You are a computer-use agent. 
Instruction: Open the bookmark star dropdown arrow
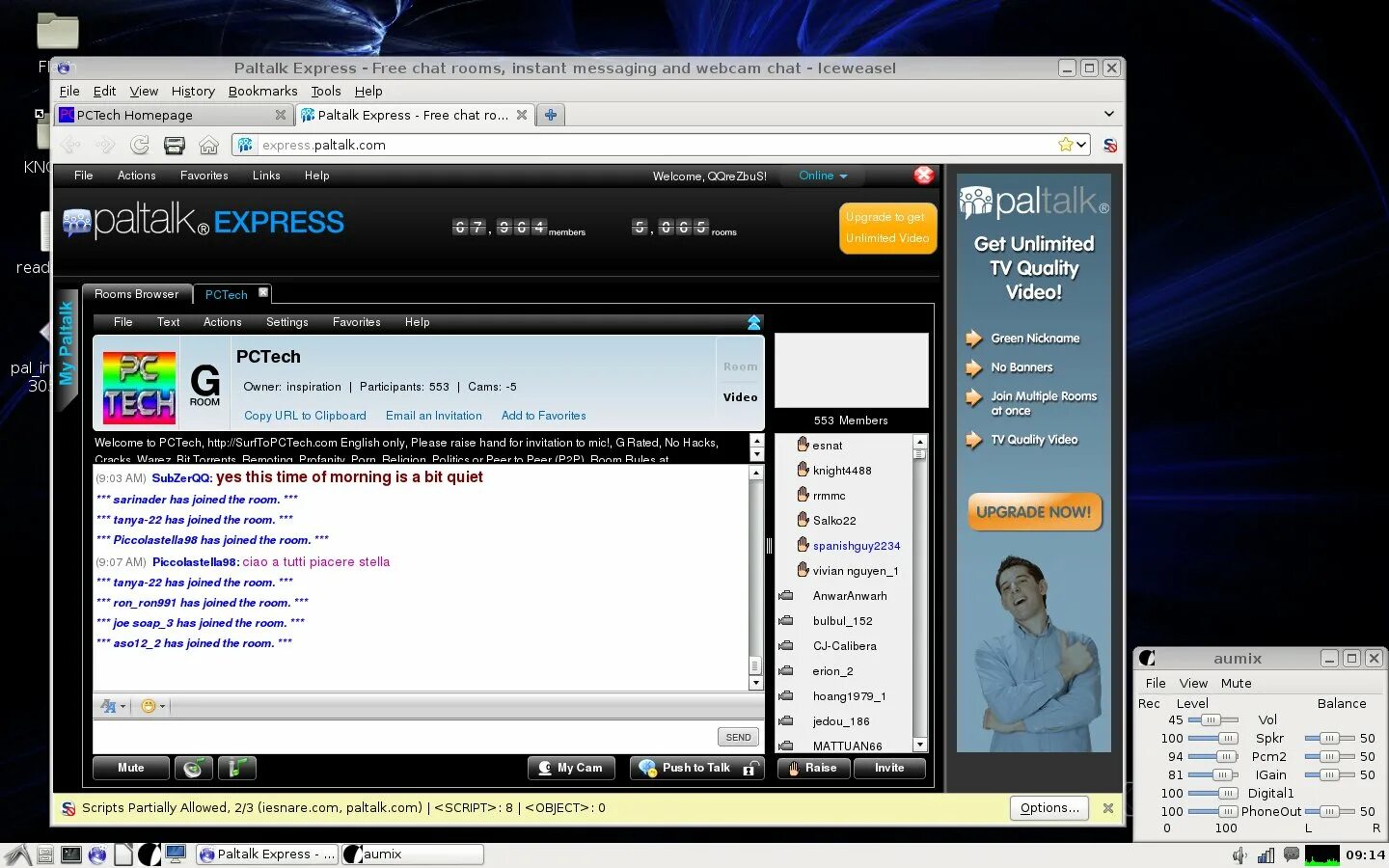tap(1081, 145)
